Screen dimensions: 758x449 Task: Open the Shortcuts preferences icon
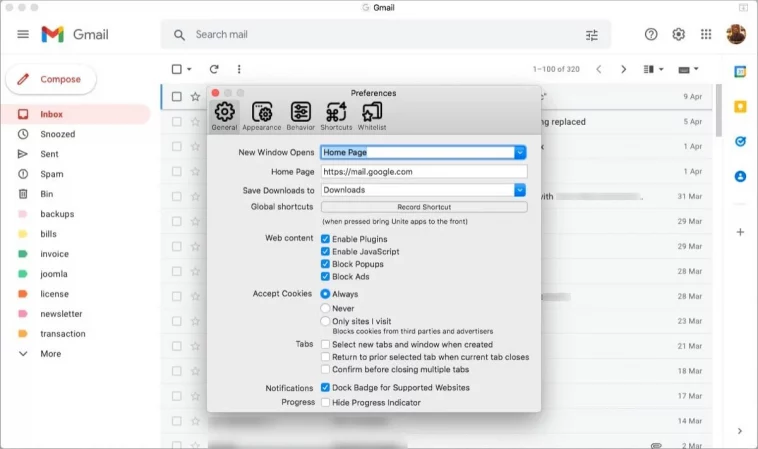coord(336,116)
